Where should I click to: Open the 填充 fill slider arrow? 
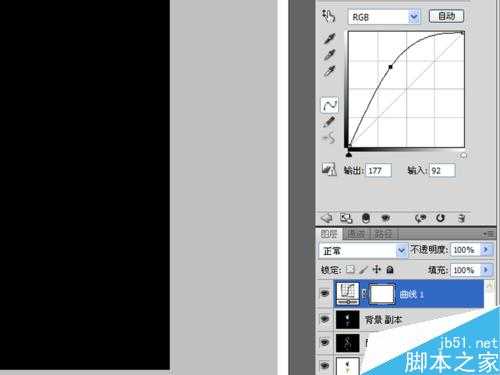coord(485,270)
